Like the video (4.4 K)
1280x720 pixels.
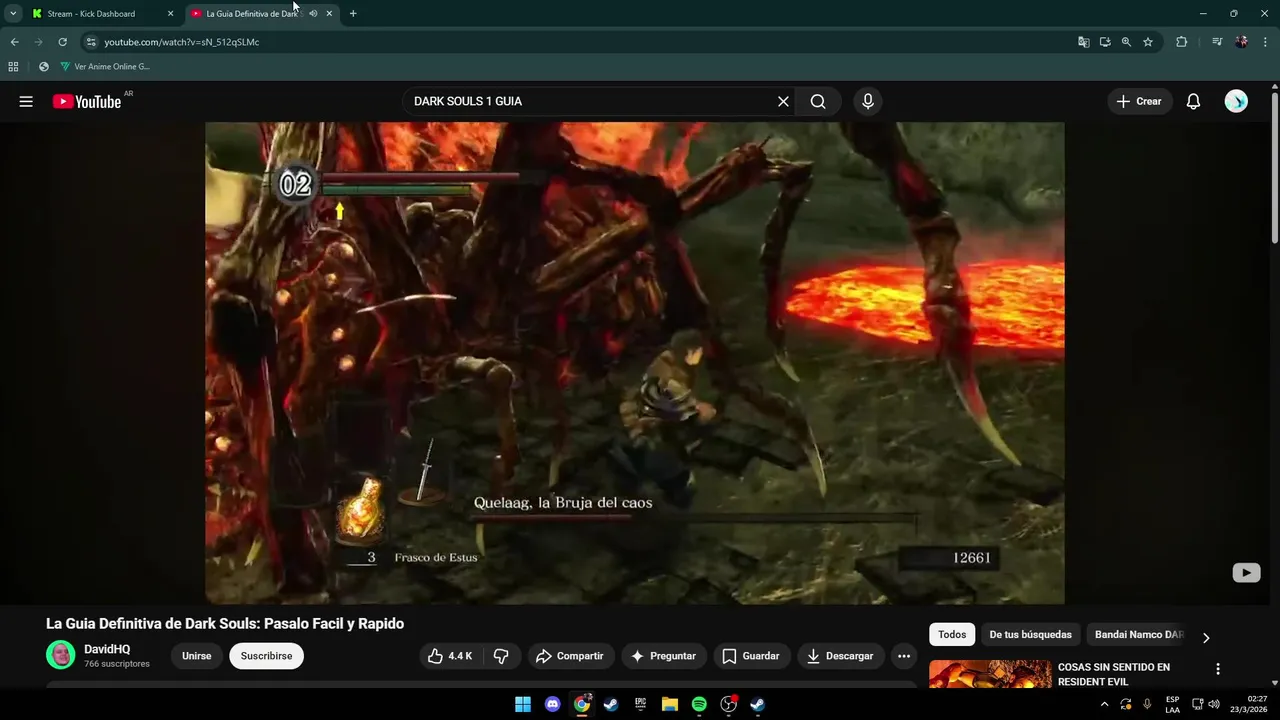450,656
